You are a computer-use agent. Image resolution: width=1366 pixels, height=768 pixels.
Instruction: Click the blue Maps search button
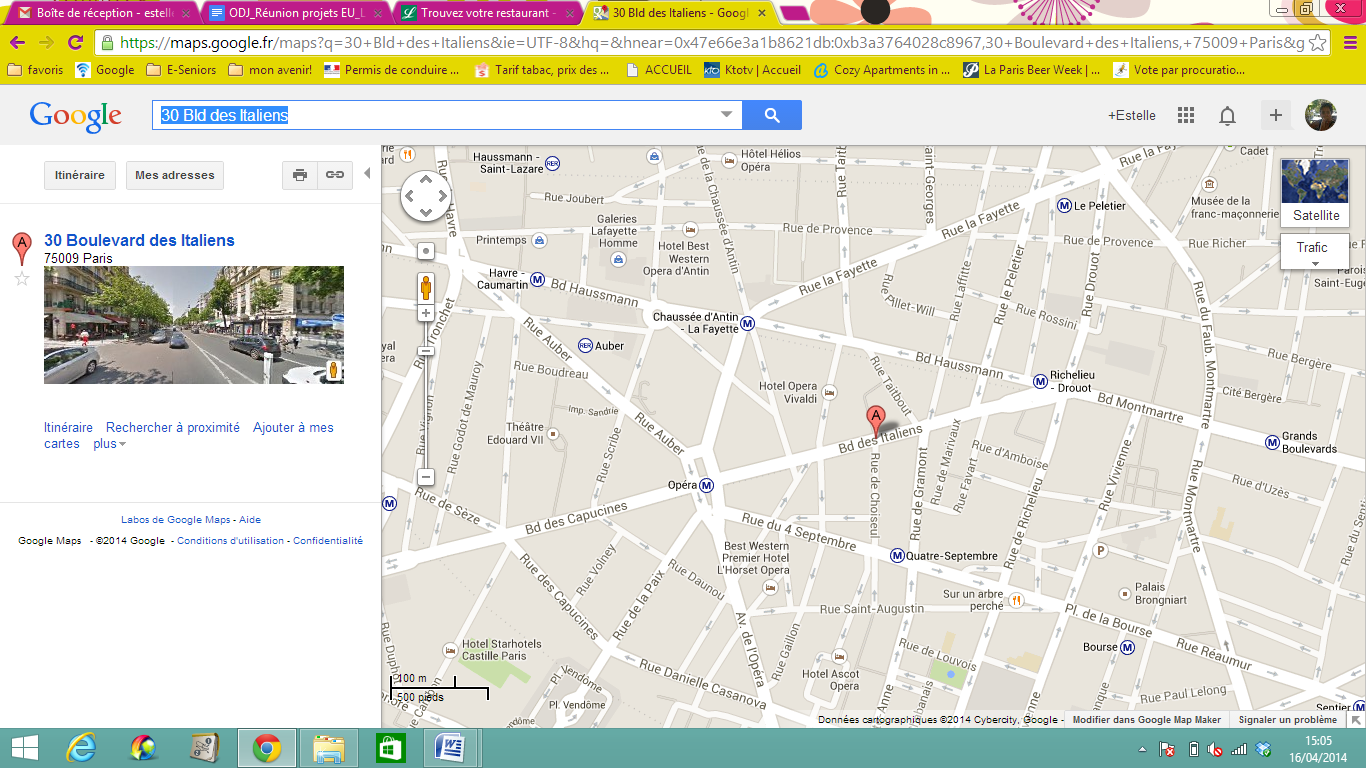pos(772,115)
